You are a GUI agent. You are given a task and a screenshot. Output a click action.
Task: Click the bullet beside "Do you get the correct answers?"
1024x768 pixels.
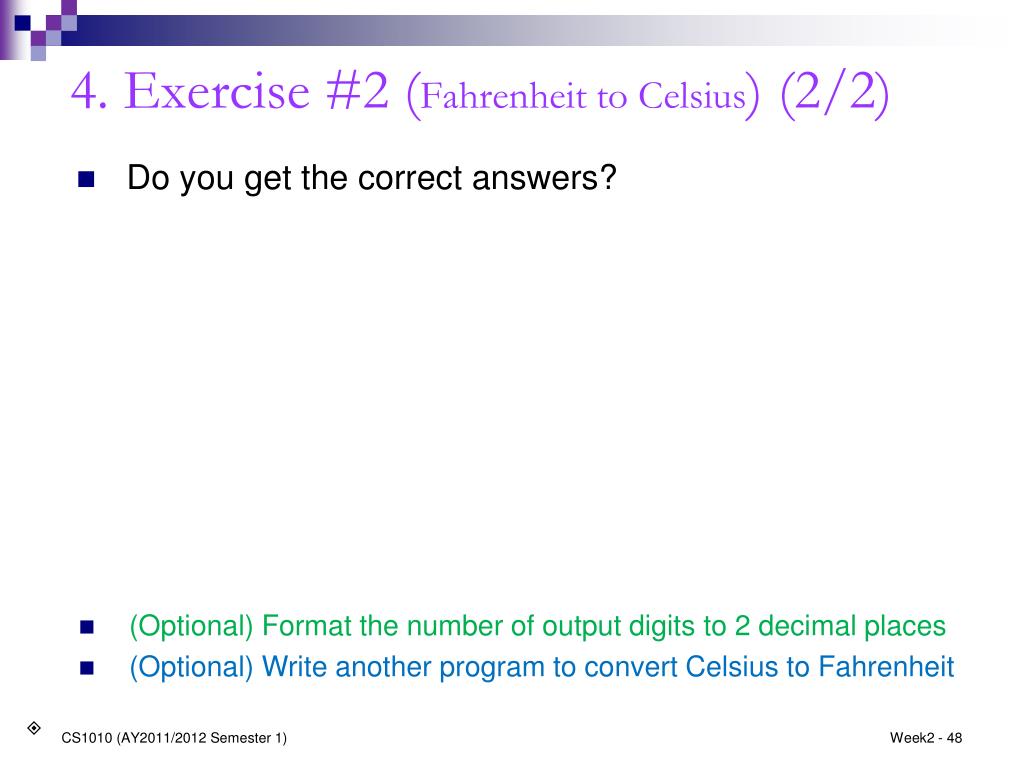click(86, 179)
